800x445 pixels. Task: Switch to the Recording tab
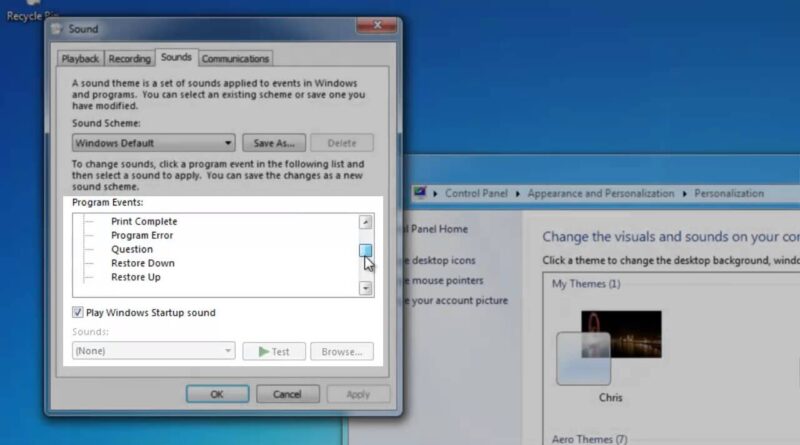click(x=130, y=59)
